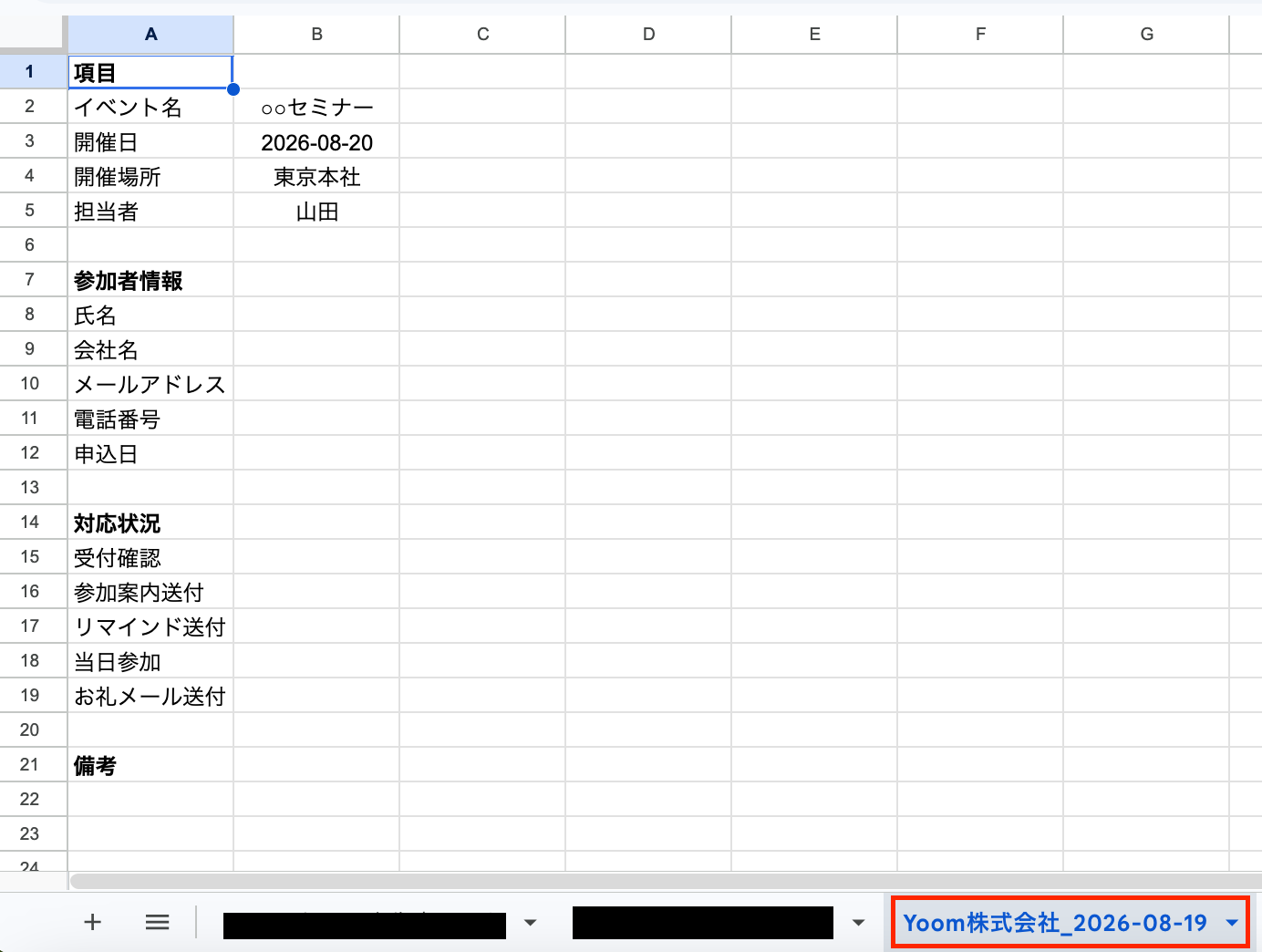The width and height of the screenshot is (1262, 952).
Task: Expand the first redacted tab's dropdown arrow
Action: tap(530, 923)
